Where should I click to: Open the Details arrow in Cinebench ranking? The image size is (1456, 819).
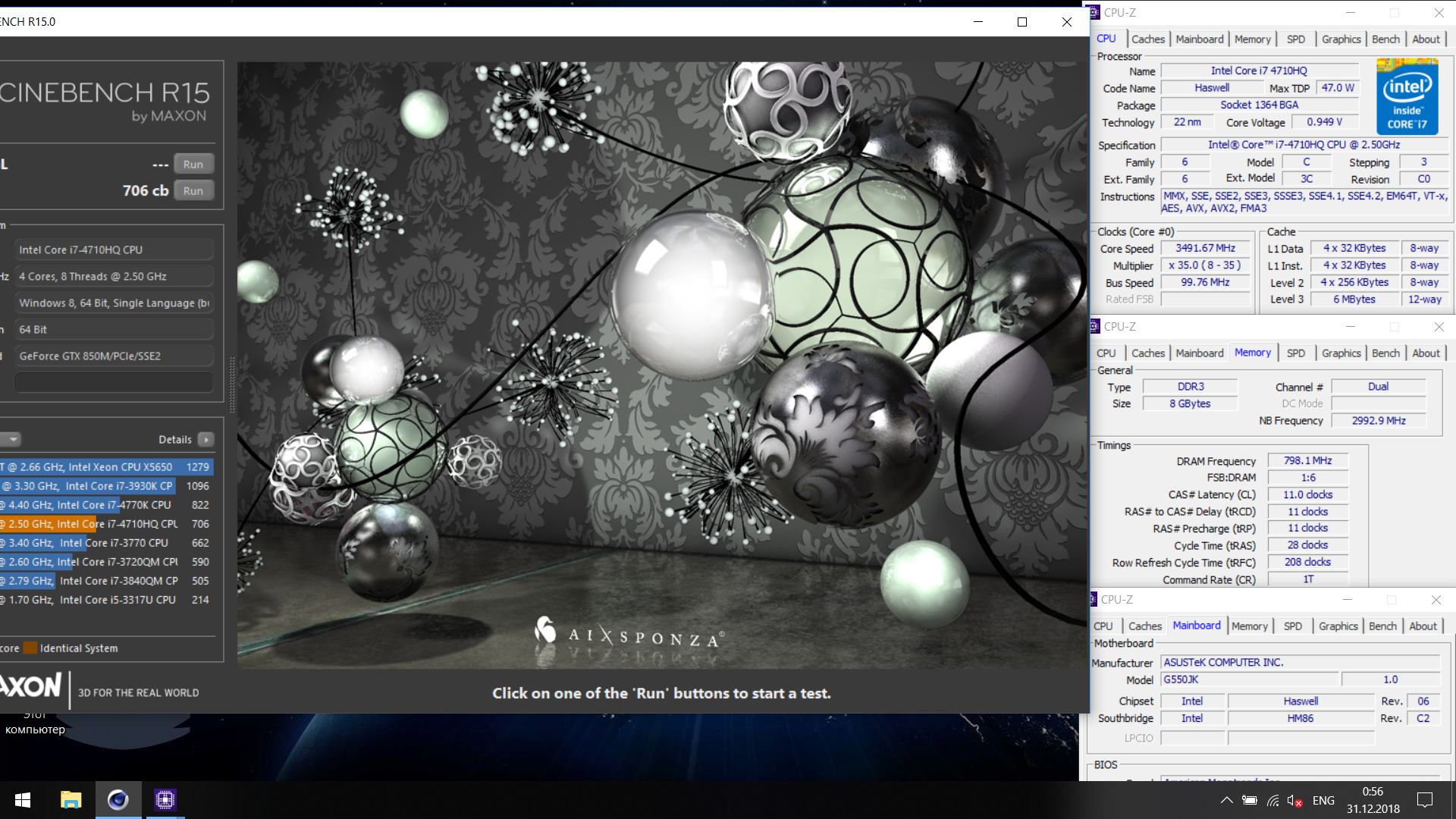[206, 440]
